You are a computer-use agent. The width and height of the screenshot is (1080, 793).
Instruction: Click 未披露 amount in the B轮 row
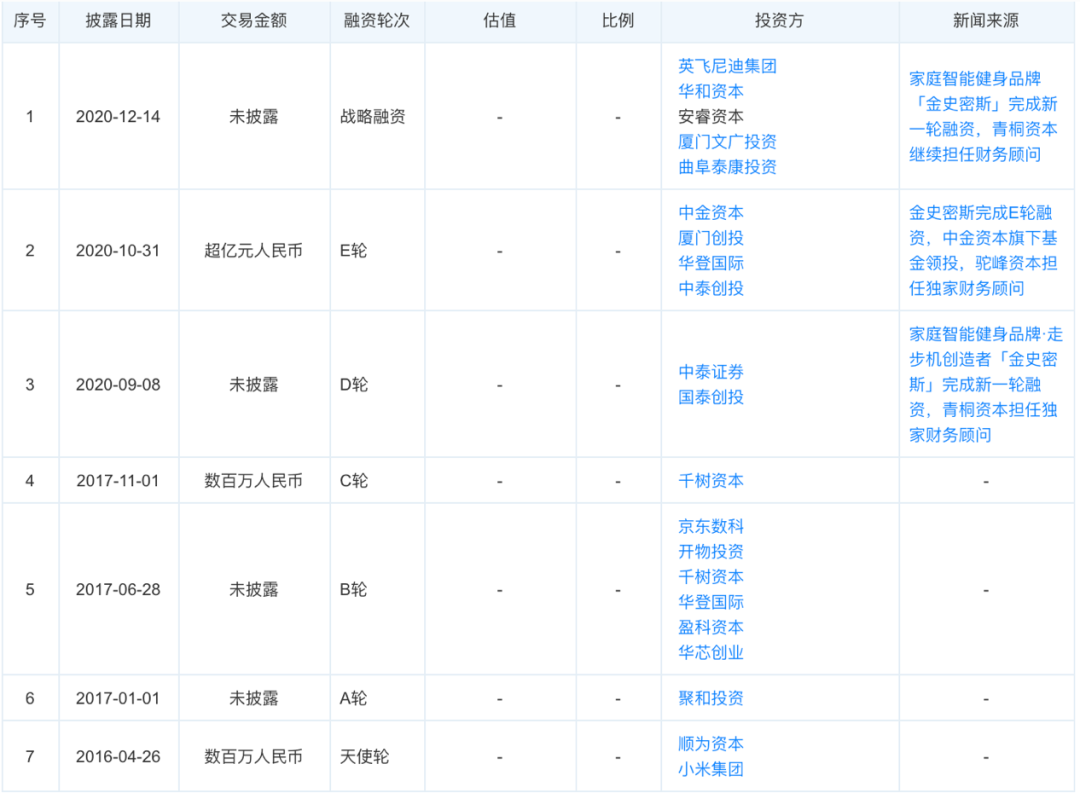pos(253,590)
